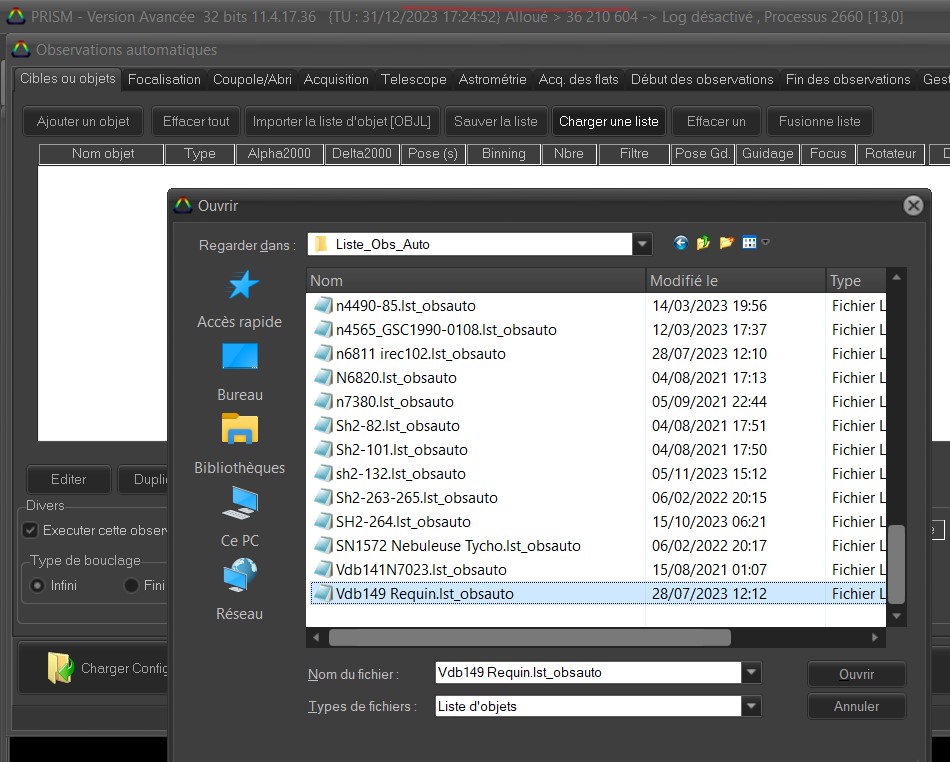Select SH2-264.lst_obsauto file

pos(403,522)
